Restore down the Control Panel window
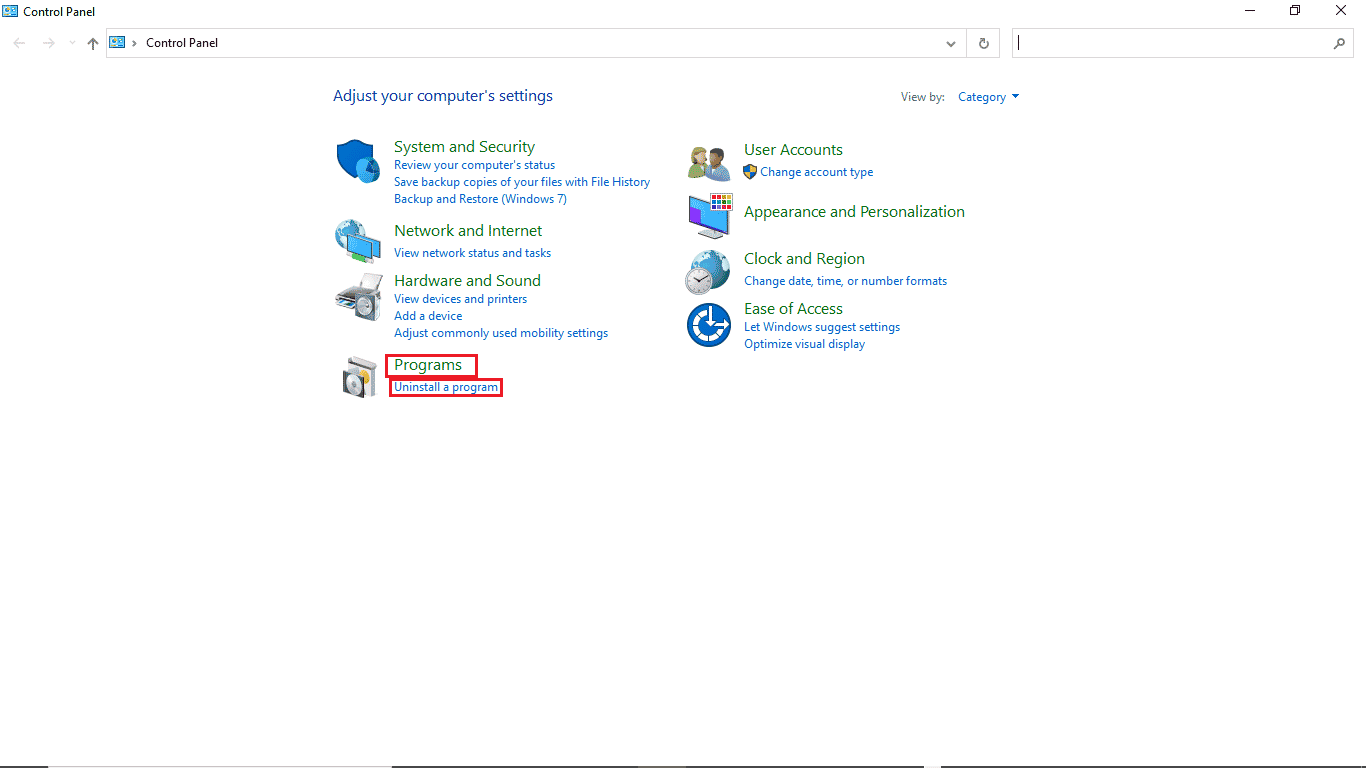The height and width of the screenshot is (768, 1366). tap(1295, 11)
